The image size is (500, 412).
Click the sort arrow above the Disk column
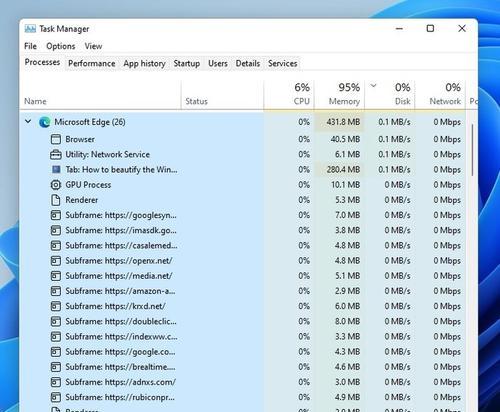pyautogui.click(x=373, y=86)
